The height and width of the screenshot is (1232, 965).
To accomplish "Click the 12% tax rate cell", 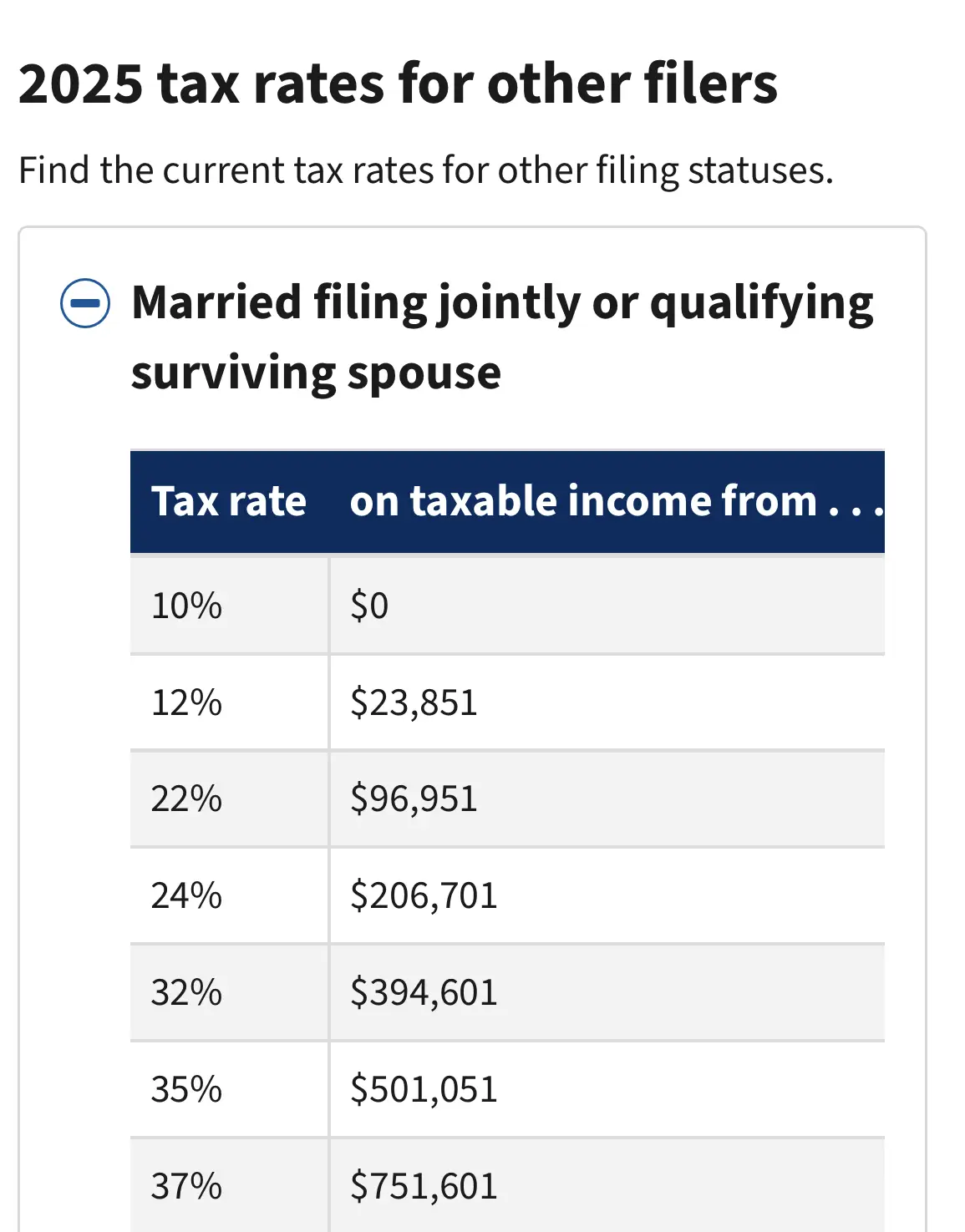I will 230,702.
